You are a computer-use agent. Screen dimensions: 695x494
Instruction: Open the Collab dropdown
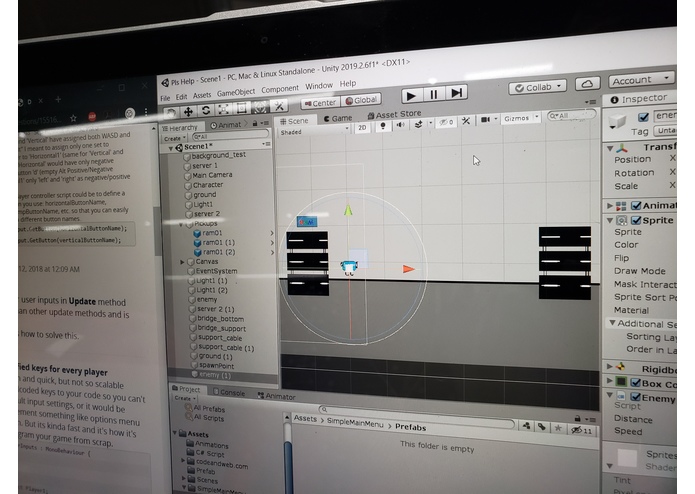point(537,87)
